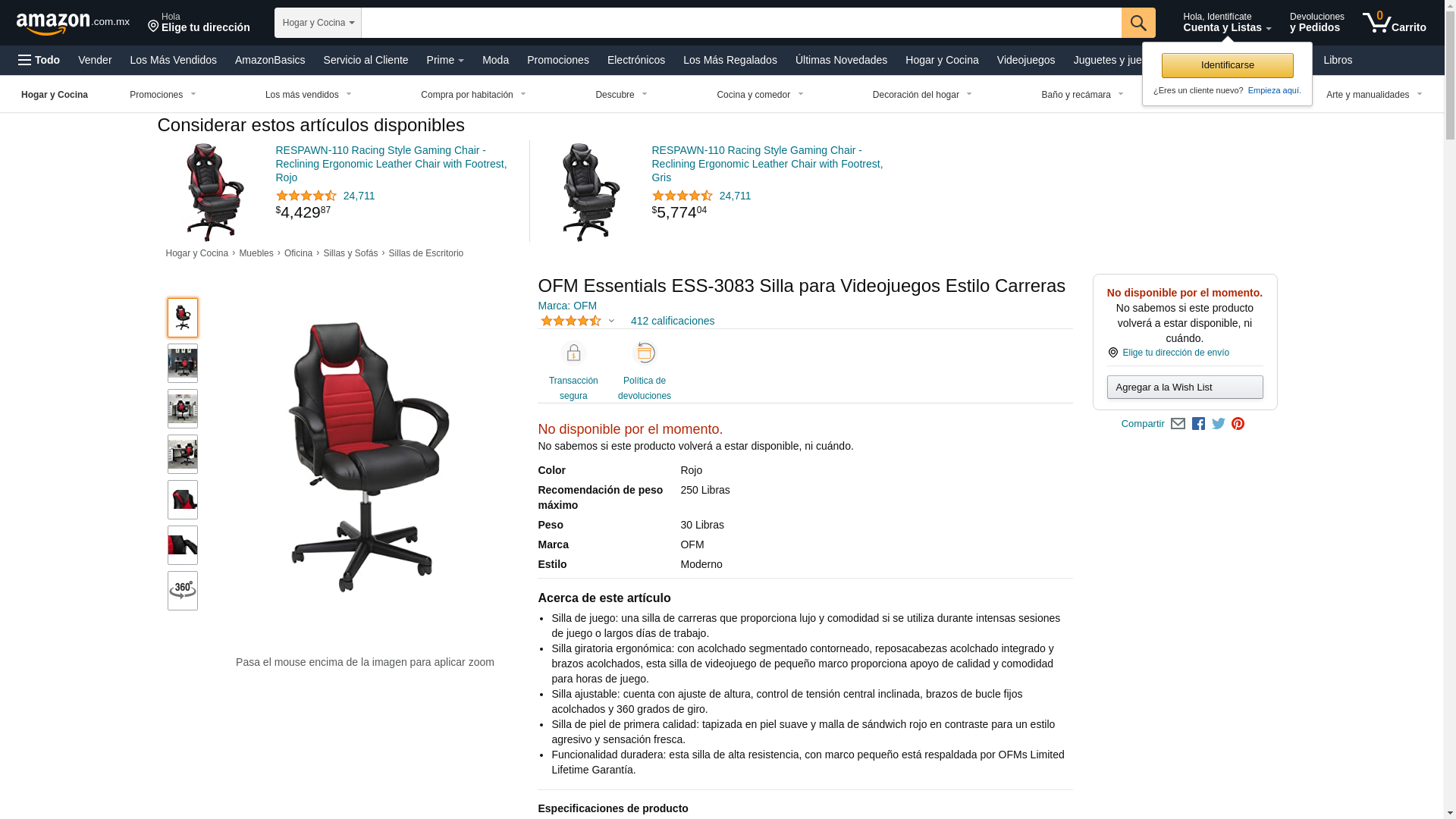Share product on Pinterest

point(1238,424)
